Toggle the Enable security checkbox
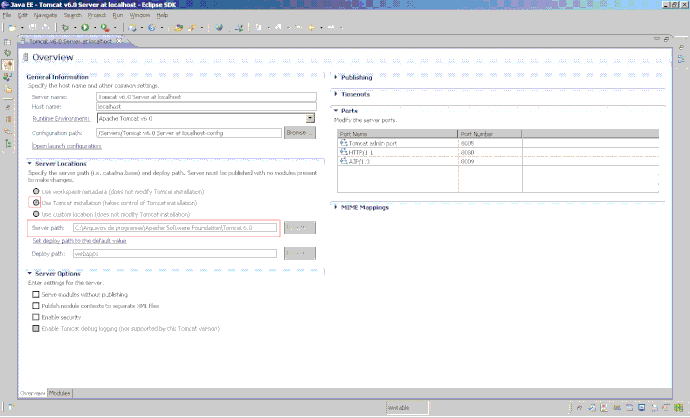 pyautogui.click(x=36, y=317)
